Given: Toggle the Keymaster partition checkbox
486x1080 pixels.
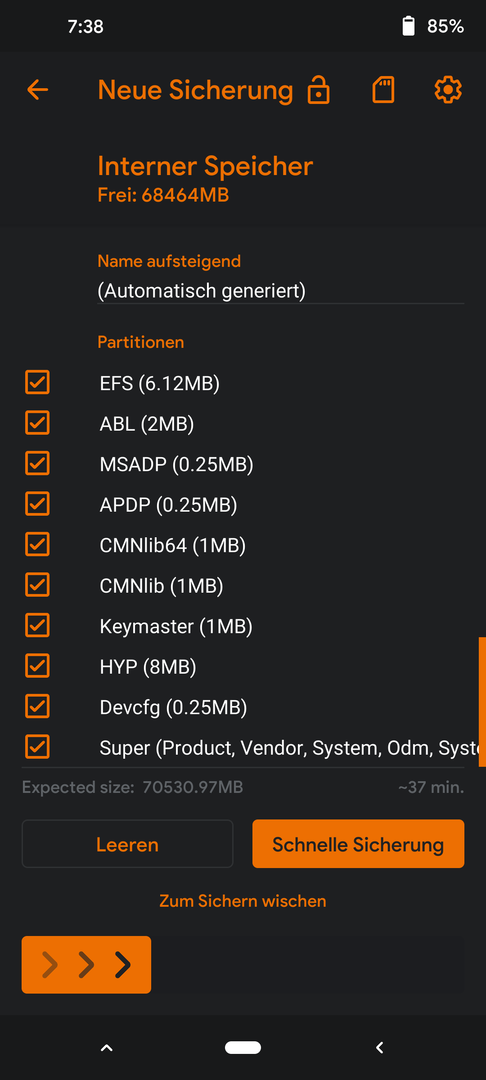Looking at the screenshot, I should [37, 625].
